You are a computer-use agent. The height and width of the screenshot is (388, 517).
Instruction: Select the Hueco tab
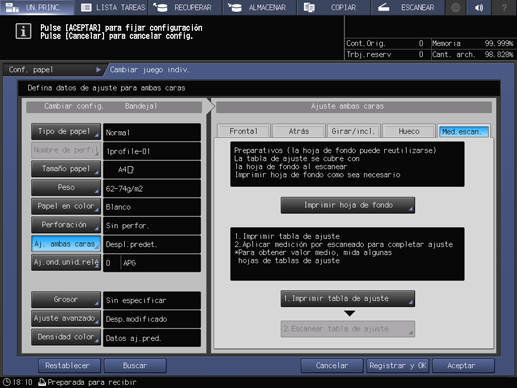(409, 131)
